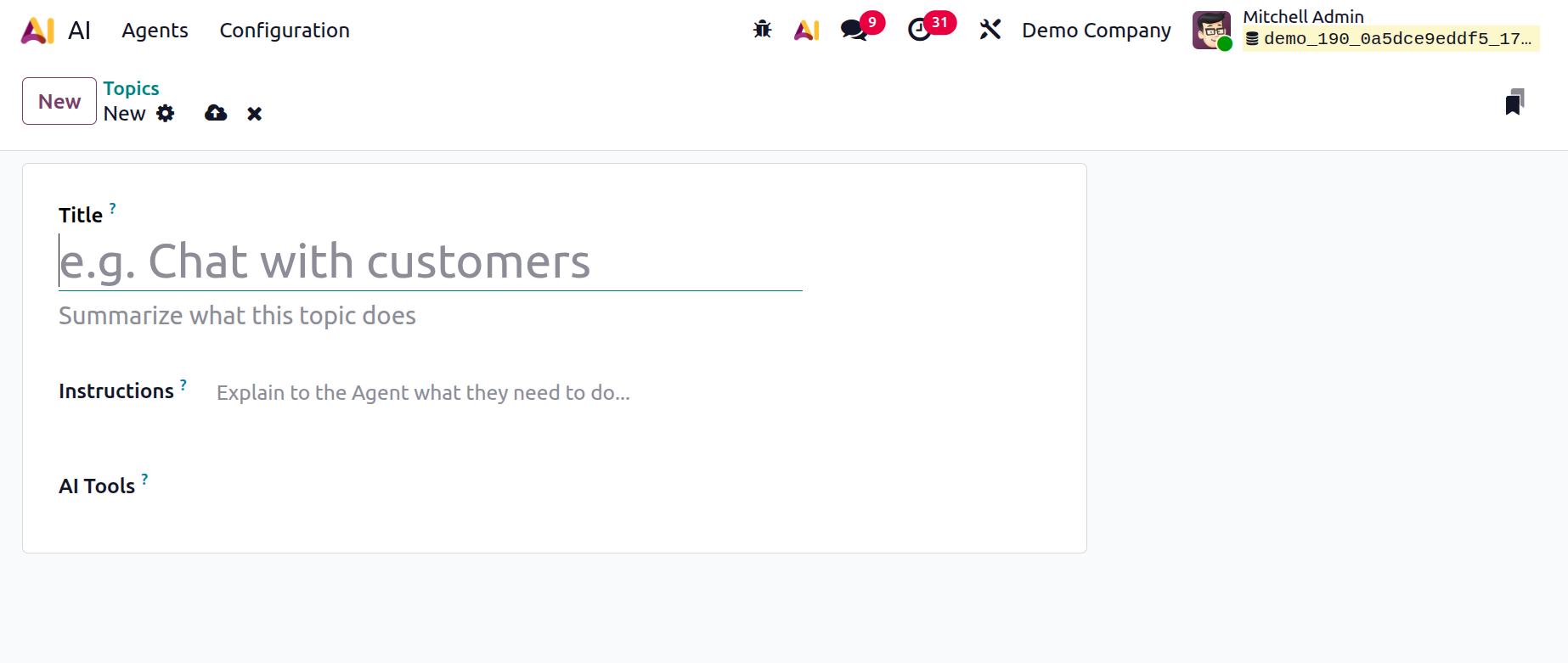Click the AI app logo icon

(x=37, y=31)
